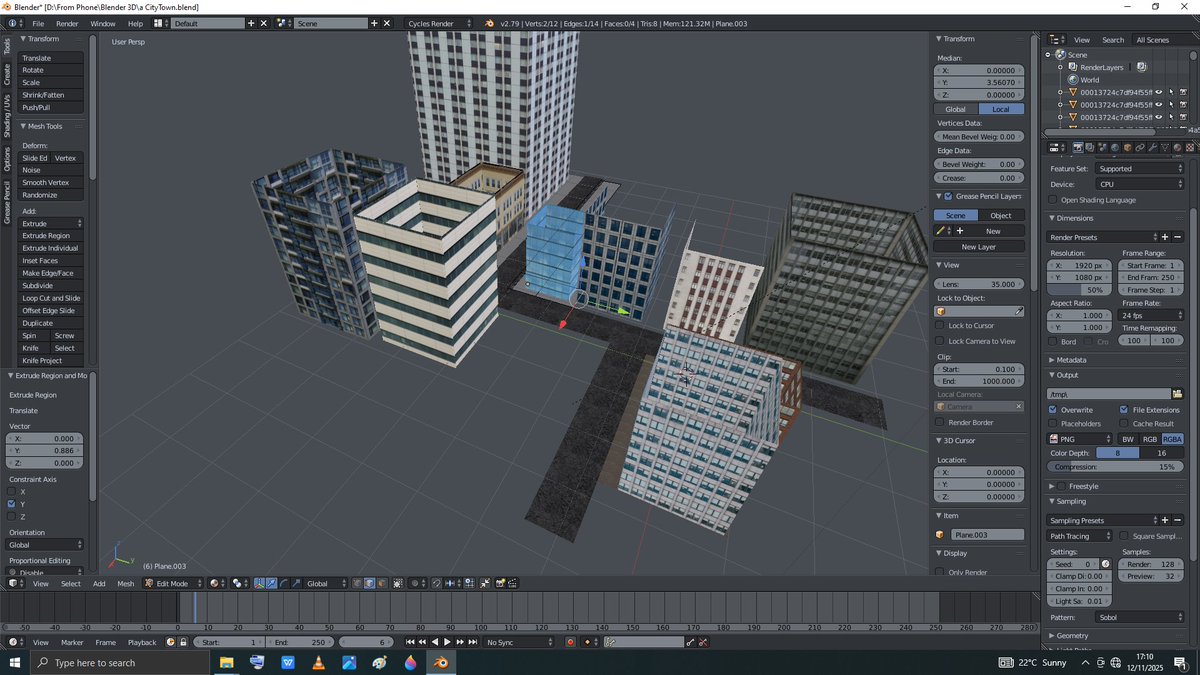Open the Render Layers properties tab icon
This screenshot has height=675, width=1200.
(1090, 148)
